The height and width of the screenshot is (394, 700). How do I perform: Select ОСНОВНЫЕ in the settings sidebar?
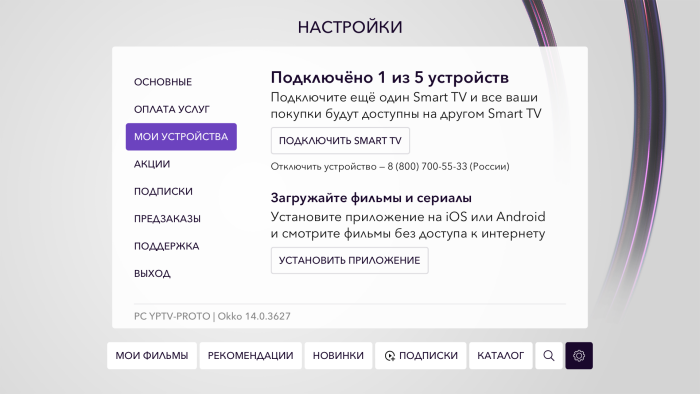point(163,82)
